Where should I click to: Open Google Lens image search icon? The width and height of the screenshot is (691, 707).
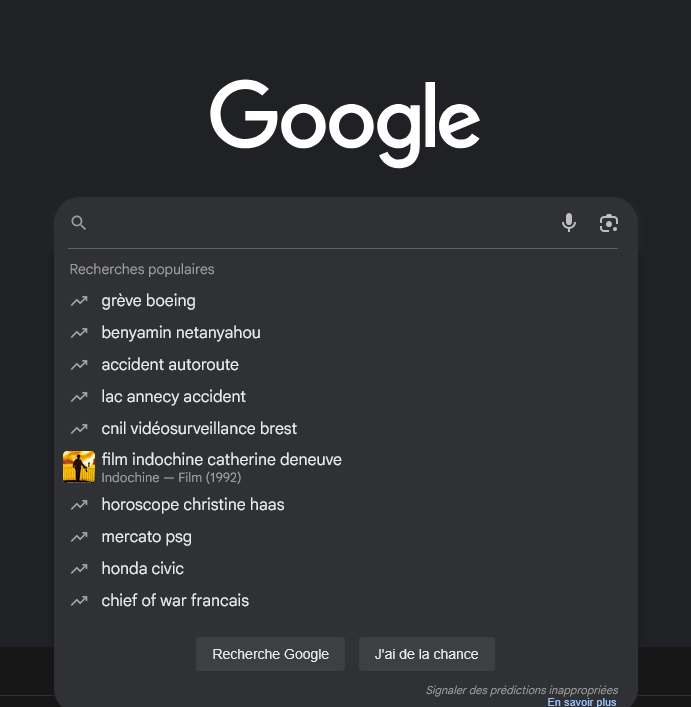tap(609, 223)
